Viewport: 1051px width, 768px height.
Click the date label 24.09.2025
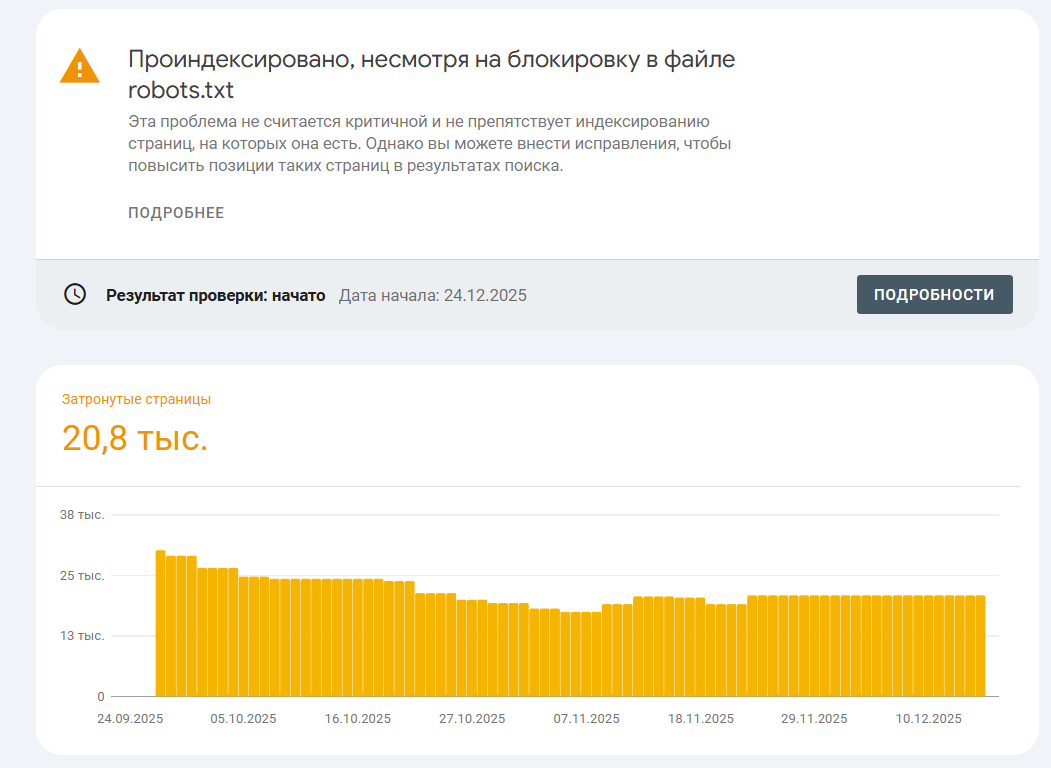pos(130,718)
